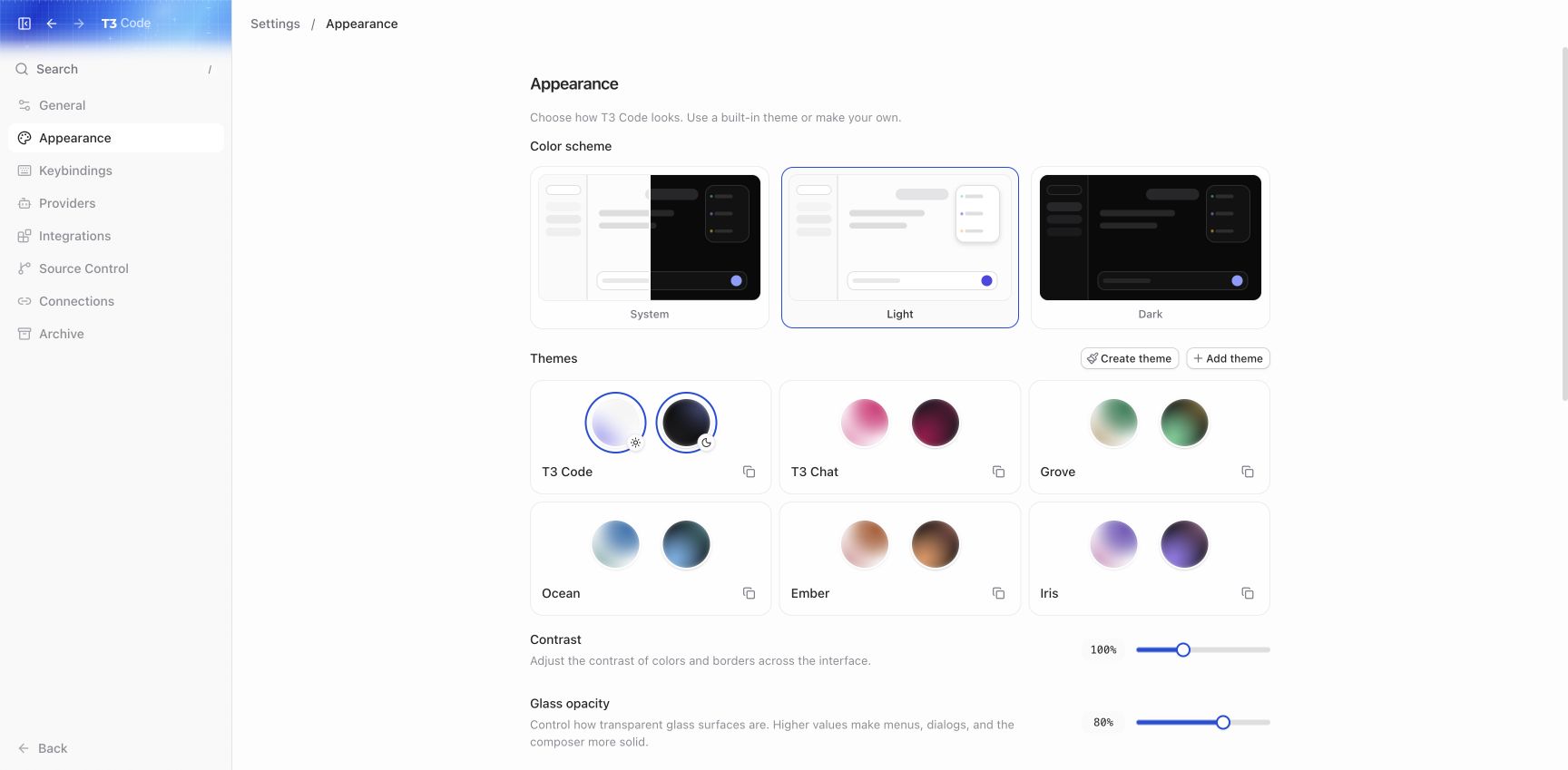The height and width of the screenshot is (770, 1568).
Task: Click the Integrations blocks icon
Action: click(24, 236)
